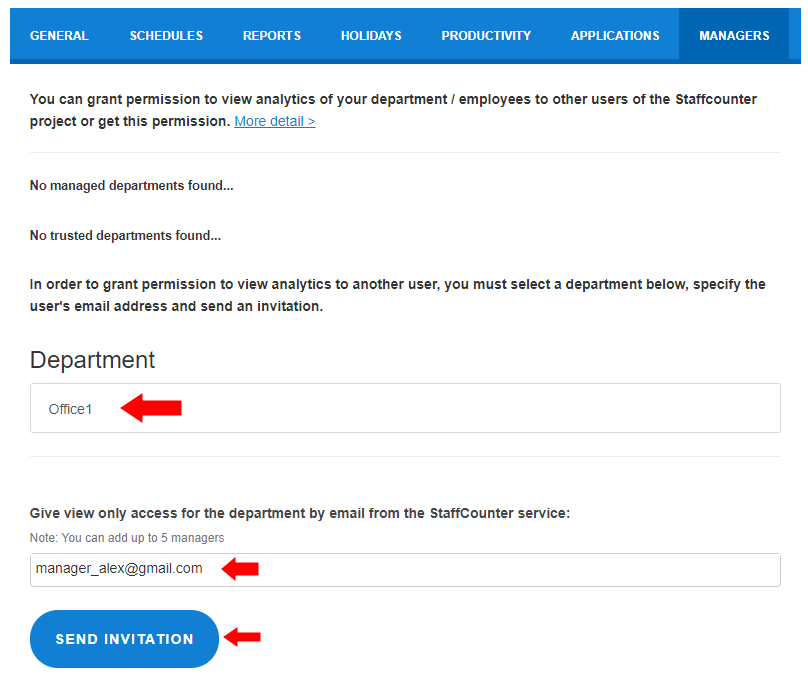Focus the manager email input field
The height and width of the screenshot is (683, 808).
tap(405, 570)
